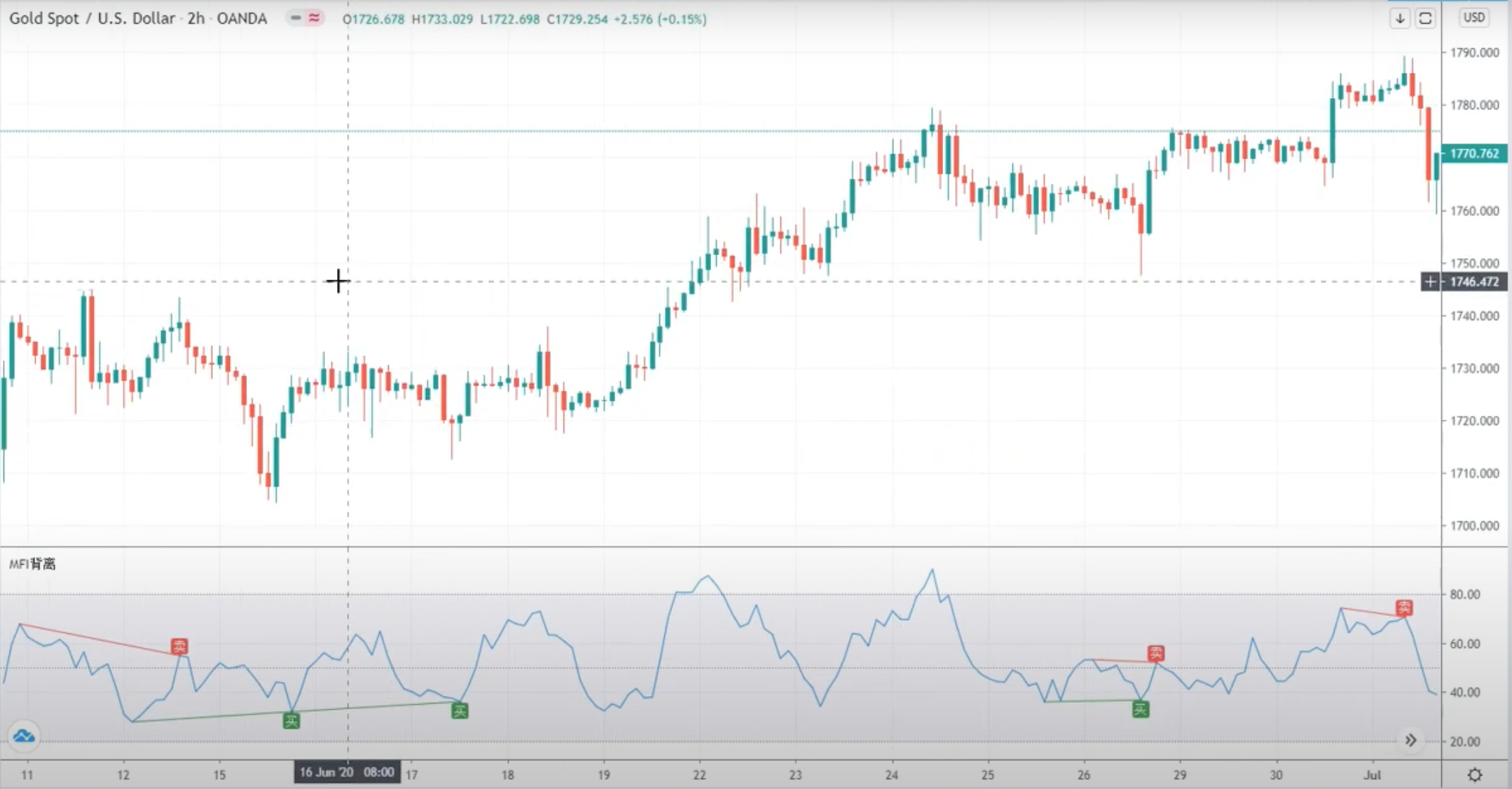Click the first red 卖 sell marker
The height and width of the screenshot is (789, 1512).
tap(179, 646)
